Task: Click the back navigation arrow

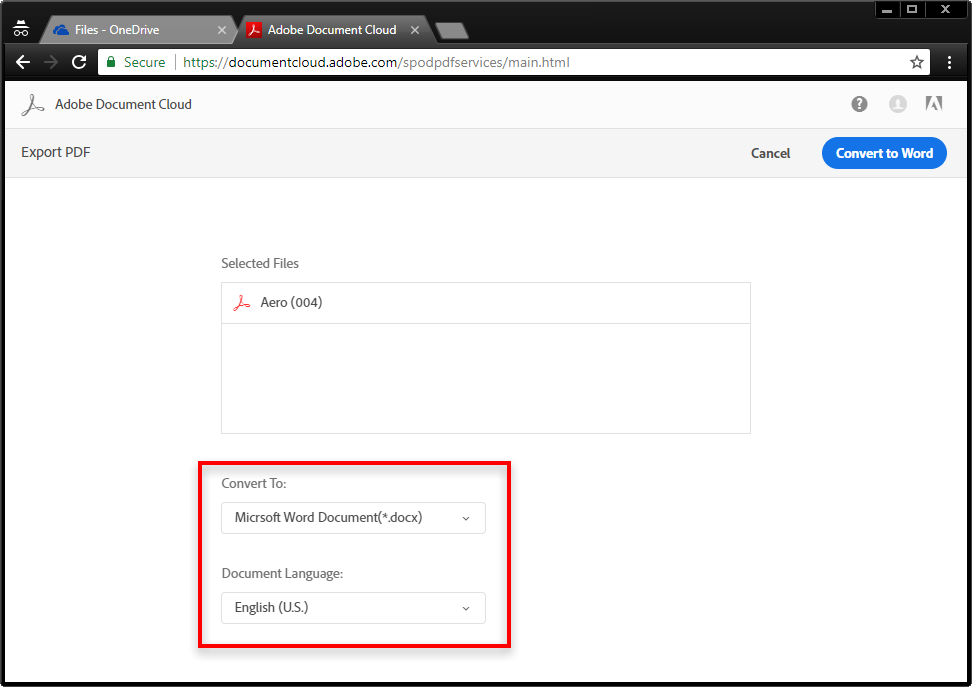Action: pyautogui.click(x=22, y=61)
